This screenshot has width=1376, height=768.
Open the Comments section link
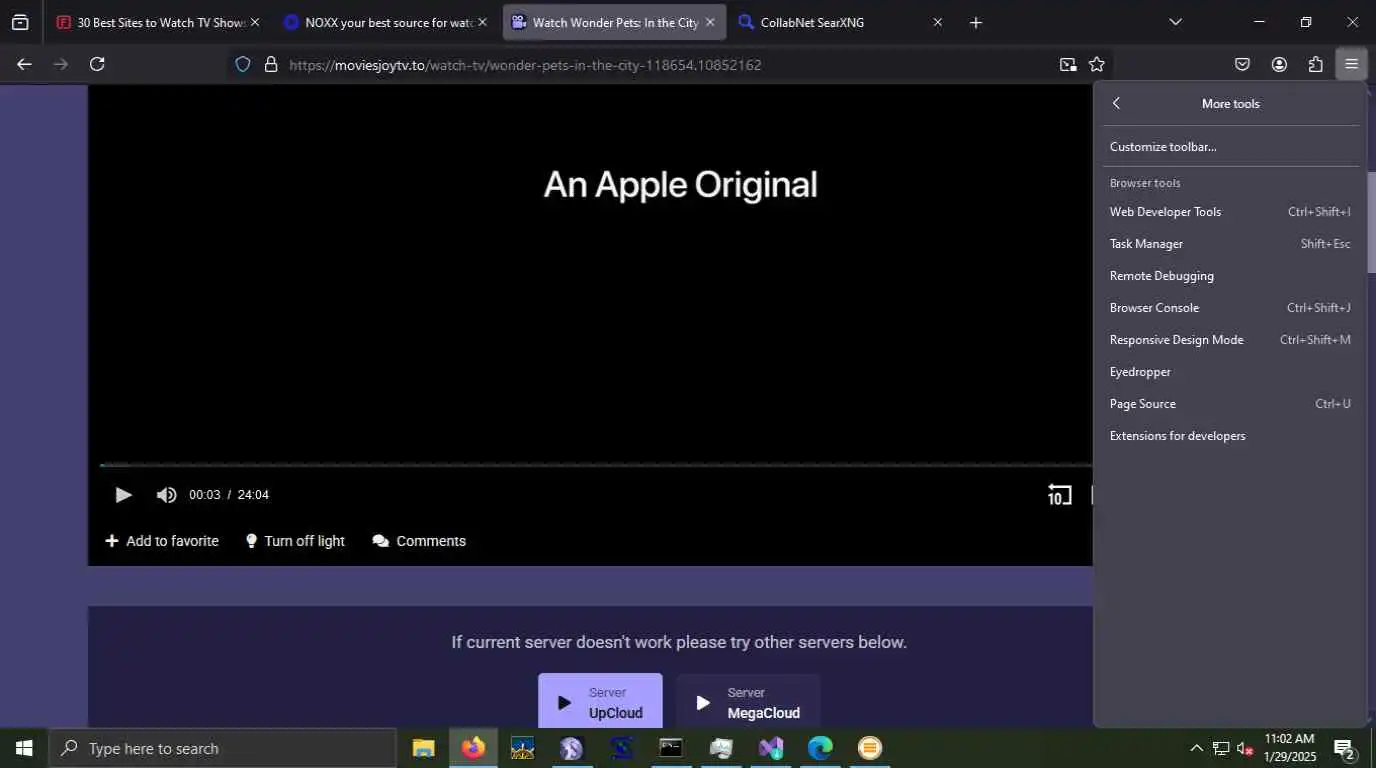[x=419, y=541]
